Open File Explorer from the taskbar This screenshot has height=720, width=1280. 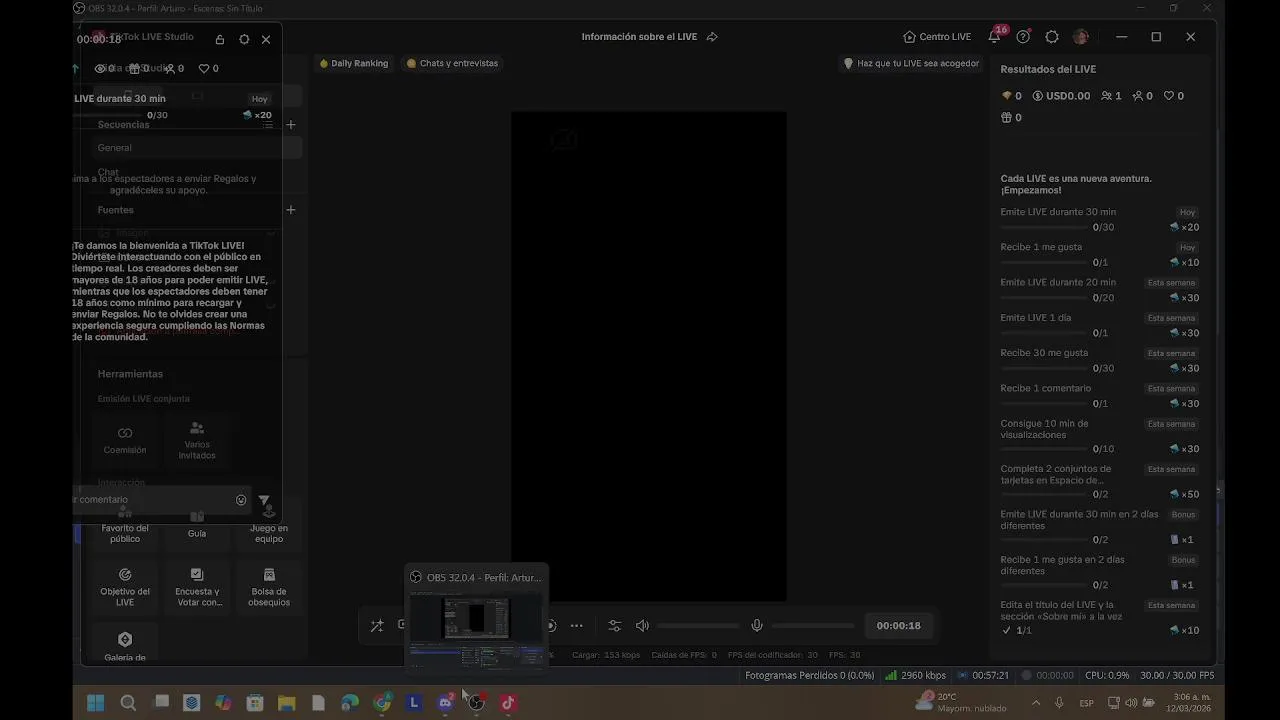pos(286,703)
